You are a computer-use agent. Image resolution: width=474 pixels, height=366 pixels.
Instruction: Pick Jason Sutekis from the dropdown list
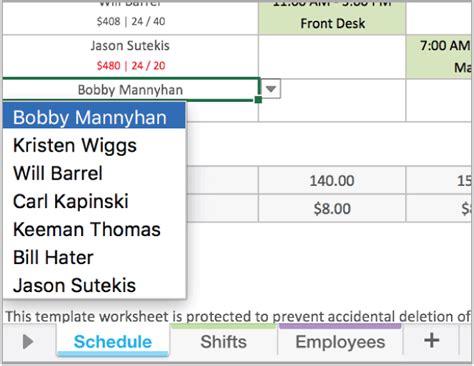coord(94,285)
